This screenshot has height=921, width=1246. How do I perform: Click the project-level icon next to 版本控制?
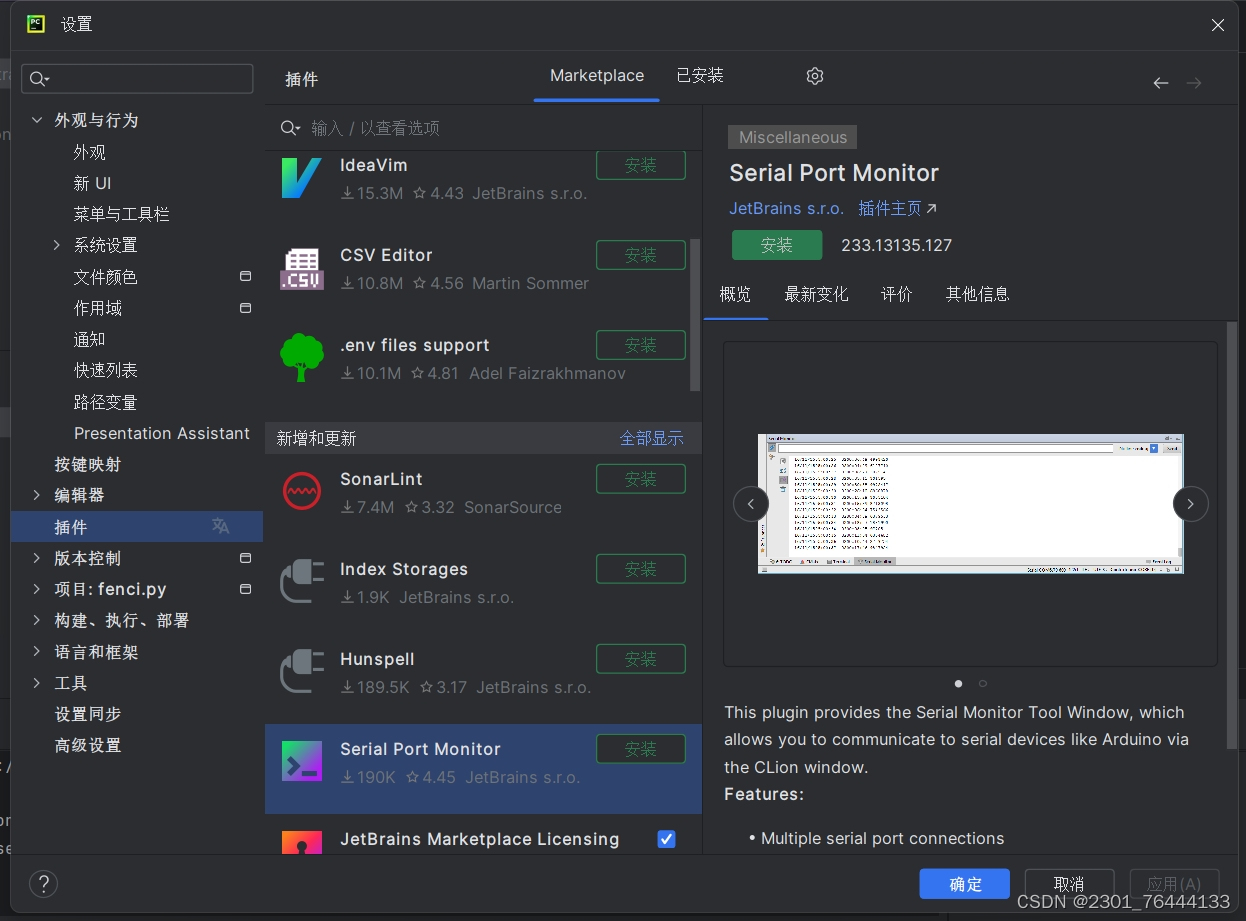click(245, 558)
